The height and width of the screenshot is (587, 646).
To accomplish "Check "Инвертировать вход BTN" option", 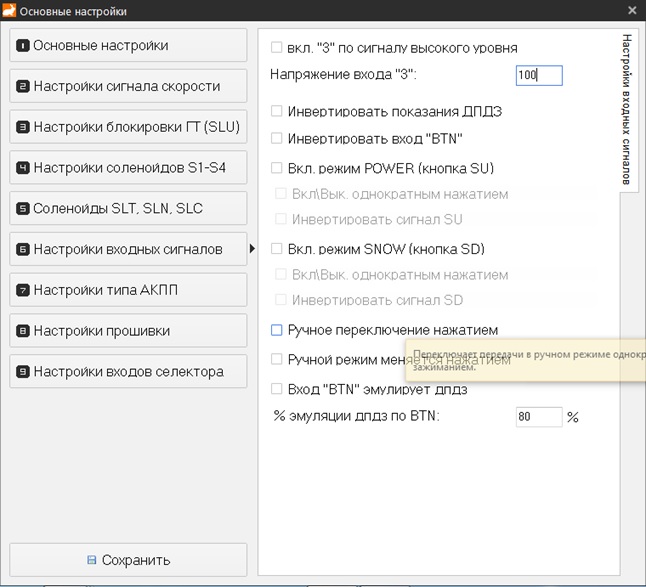I will tap(277, 138).
